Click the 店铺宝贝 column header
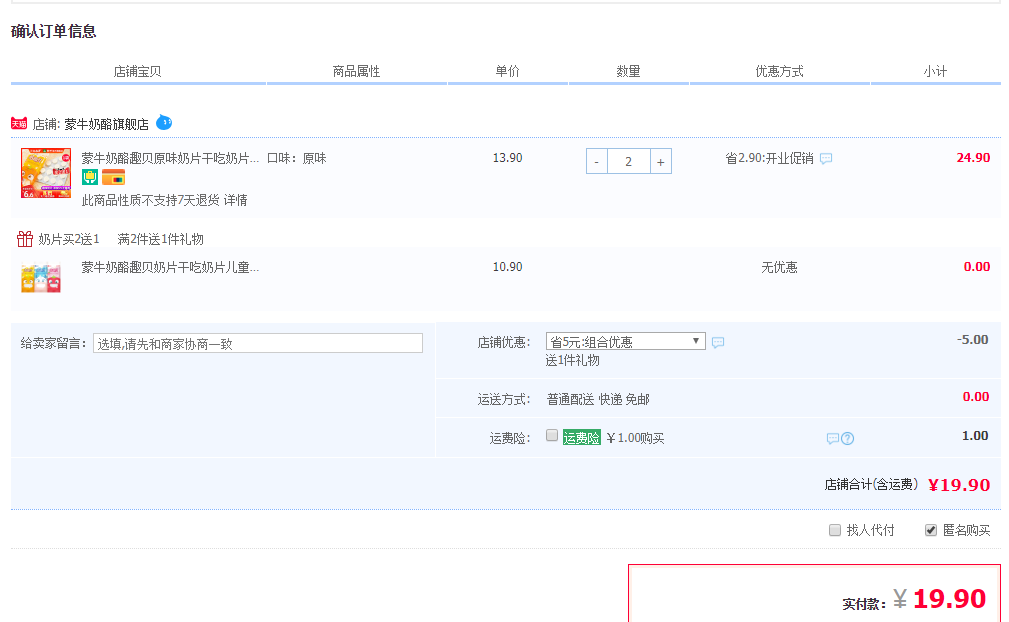This screenshot has width=1009, height=622. (x=137, y=71)
